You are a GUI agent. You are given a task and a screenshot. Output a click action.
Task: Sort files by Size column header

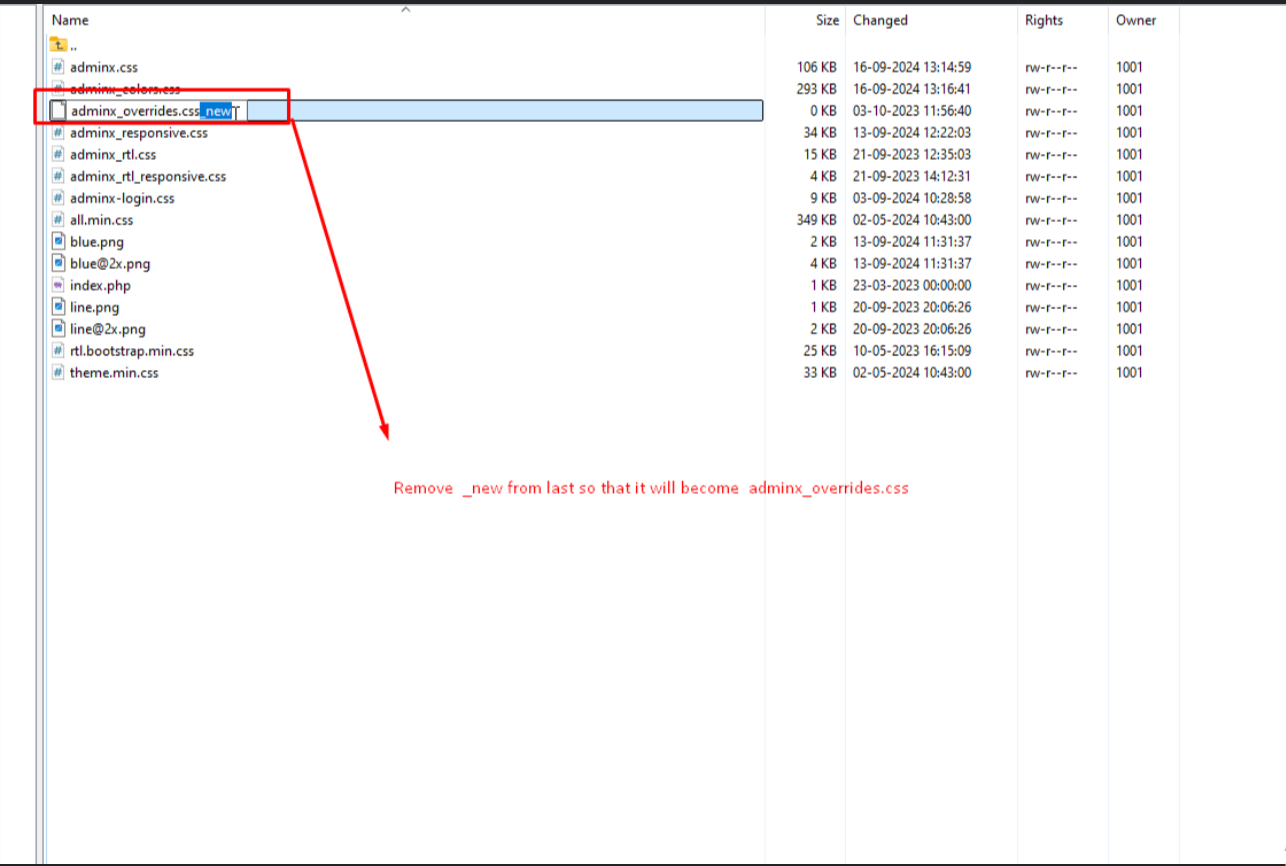[x=827, y=20]
